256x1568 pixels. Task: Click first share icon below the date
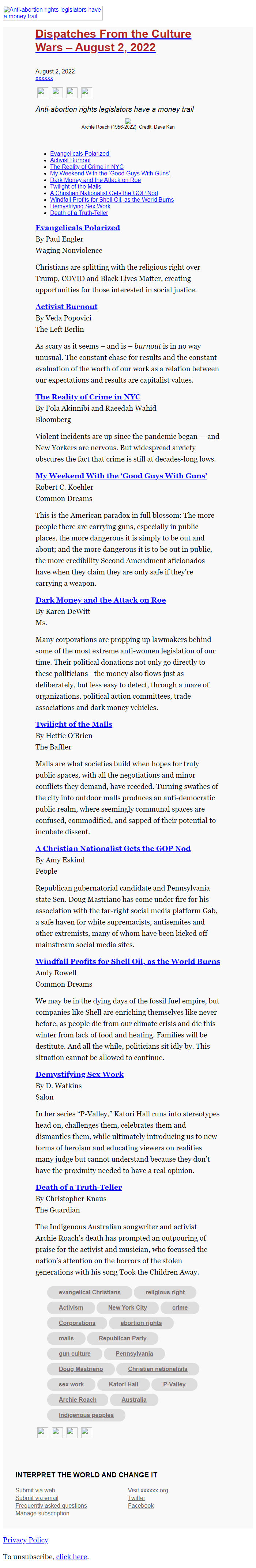(43, 92)
